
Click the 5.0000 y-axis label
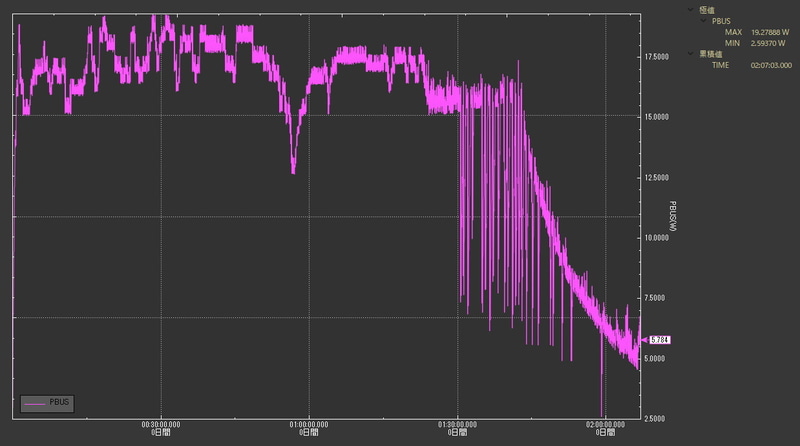pyautogui.click(x=654, y=359)
